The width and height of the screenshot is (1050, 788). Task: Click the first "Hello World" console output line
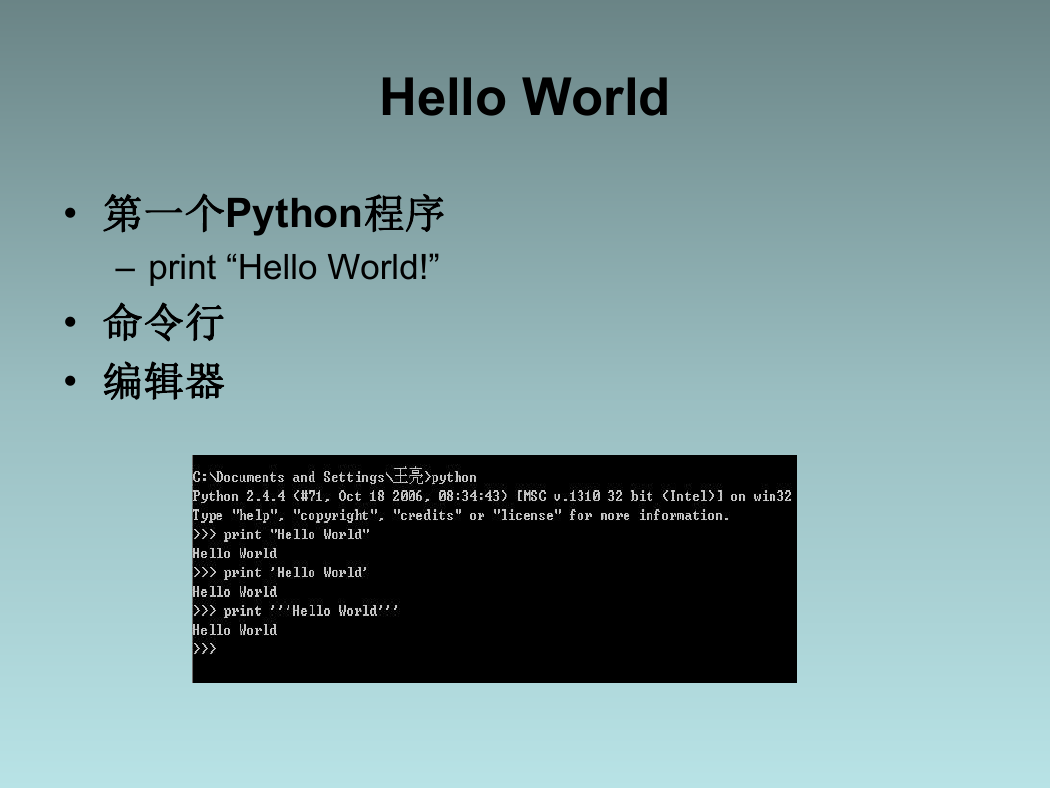click(234, 554)
